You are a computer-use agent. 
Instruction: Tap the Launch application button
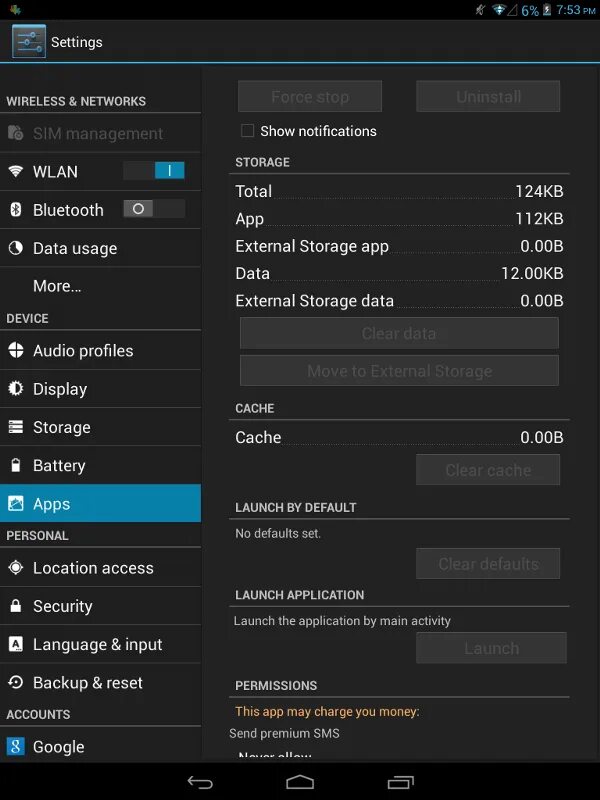tap(491, 648)
